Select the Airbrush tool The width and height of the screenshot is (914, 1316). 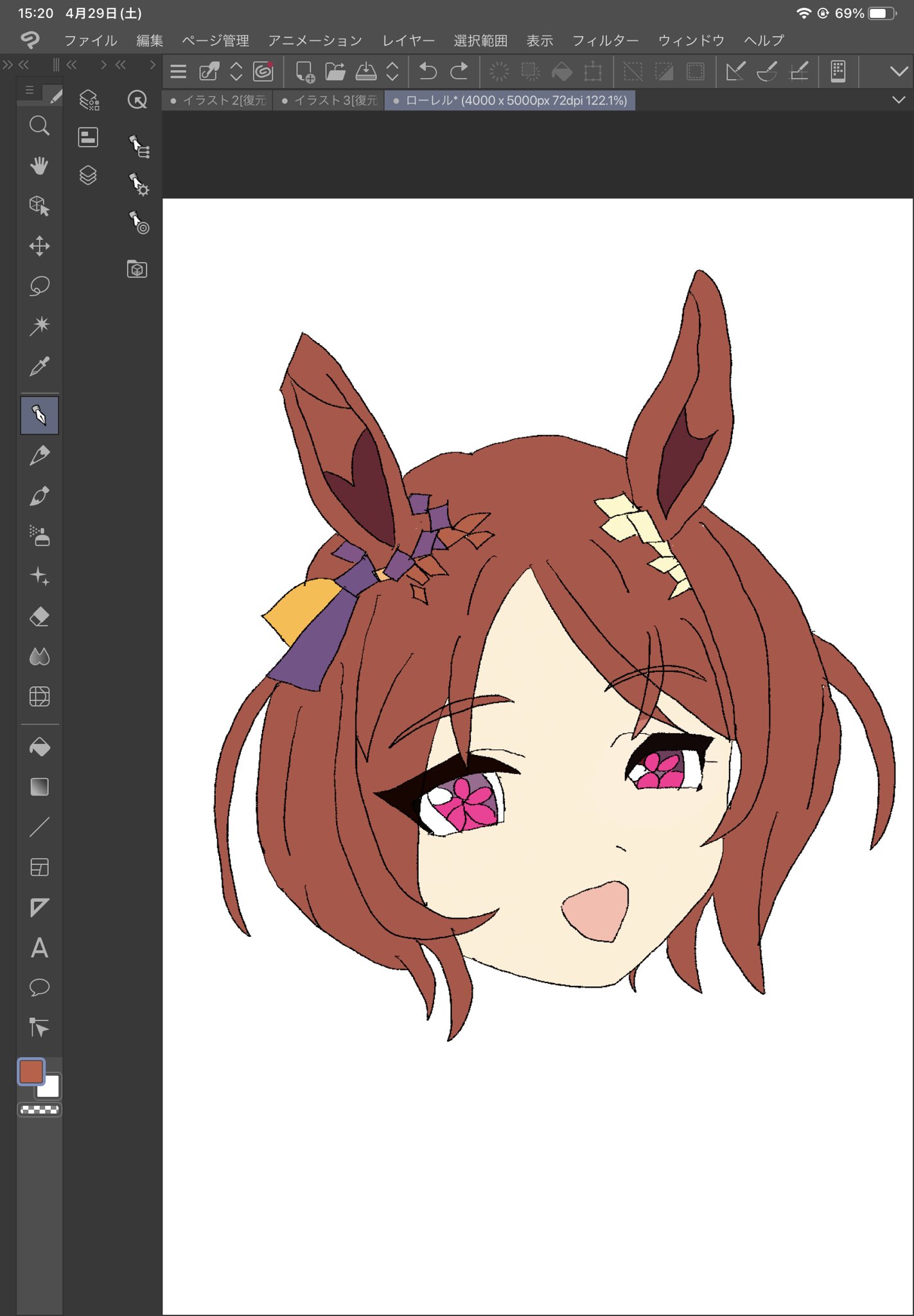pyautogui.click(x=39, y=536)
